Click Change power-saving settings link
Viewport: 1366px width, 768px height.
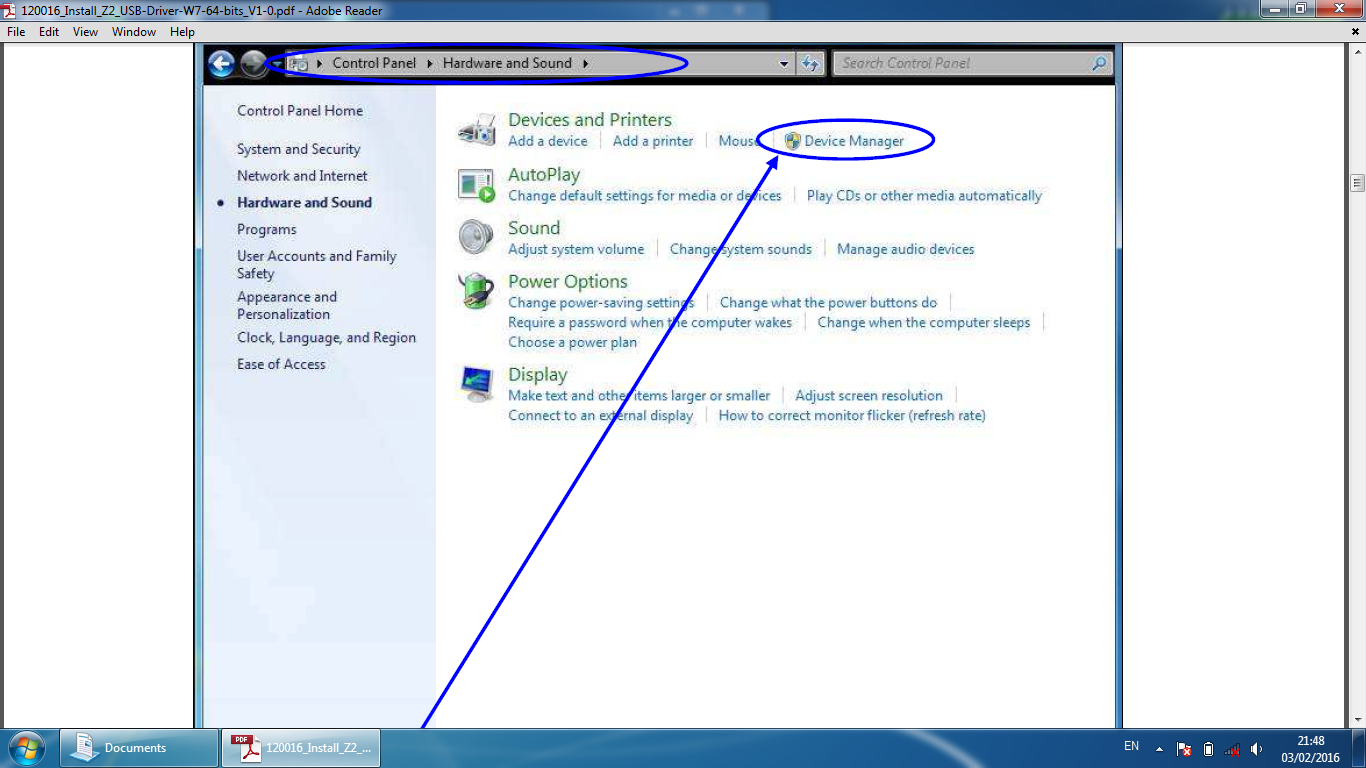click(x=601, y=302)
